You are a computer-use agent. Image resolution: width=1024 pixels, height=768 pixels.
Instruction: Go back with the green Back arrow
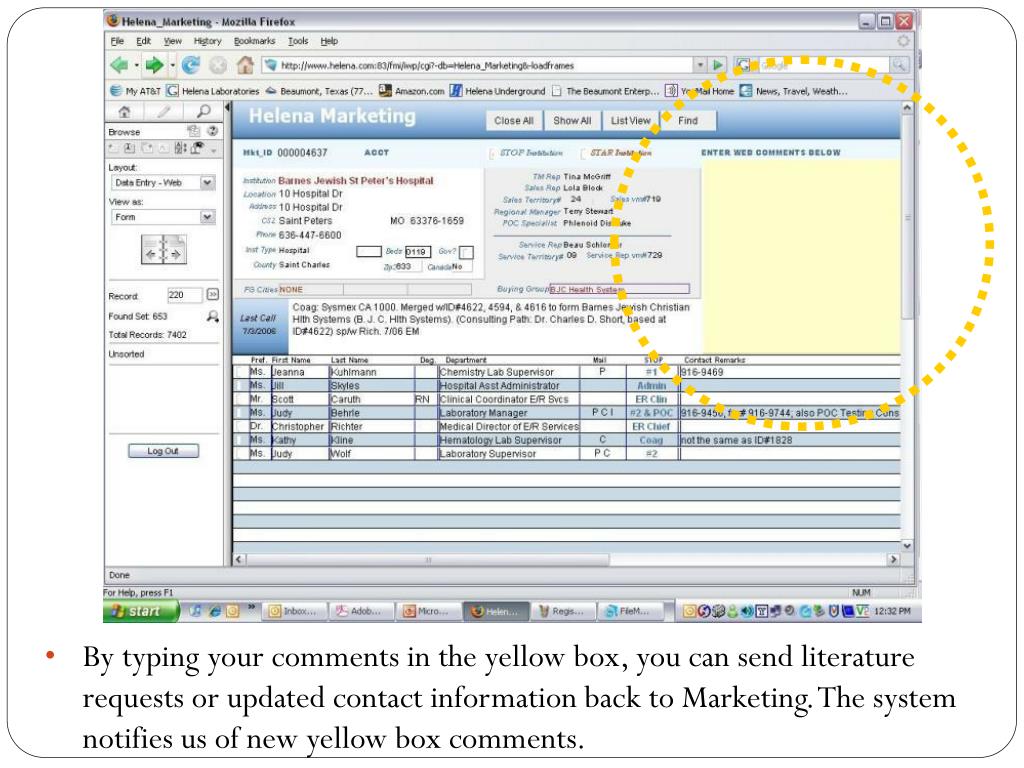tap(119, 65)
